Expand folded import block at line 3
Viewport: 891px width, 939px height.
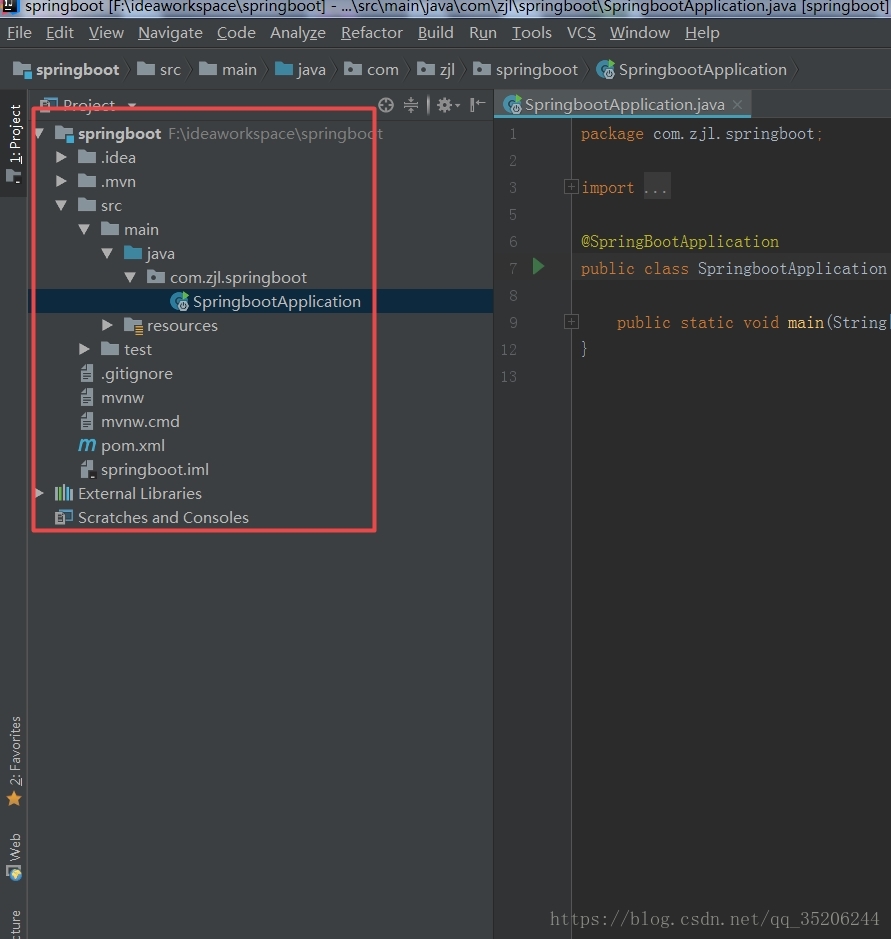(x=571, y=187)
